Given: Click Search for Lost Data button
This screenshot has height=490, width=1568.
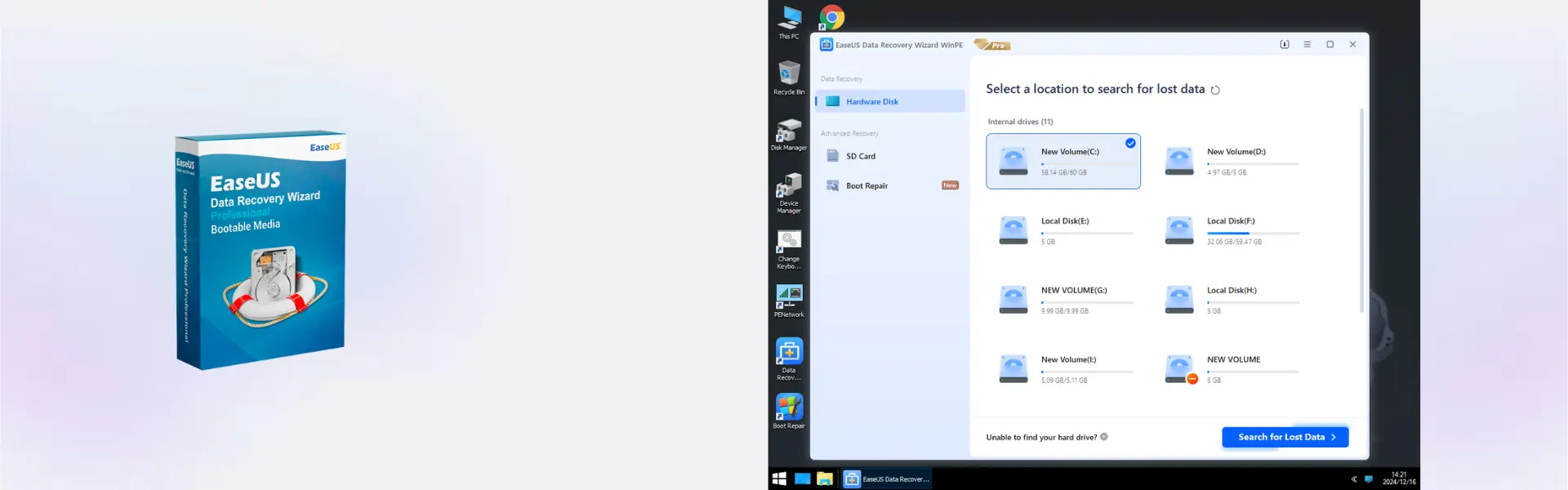Looking at the screenshot, I should (x=1285, y=437).
